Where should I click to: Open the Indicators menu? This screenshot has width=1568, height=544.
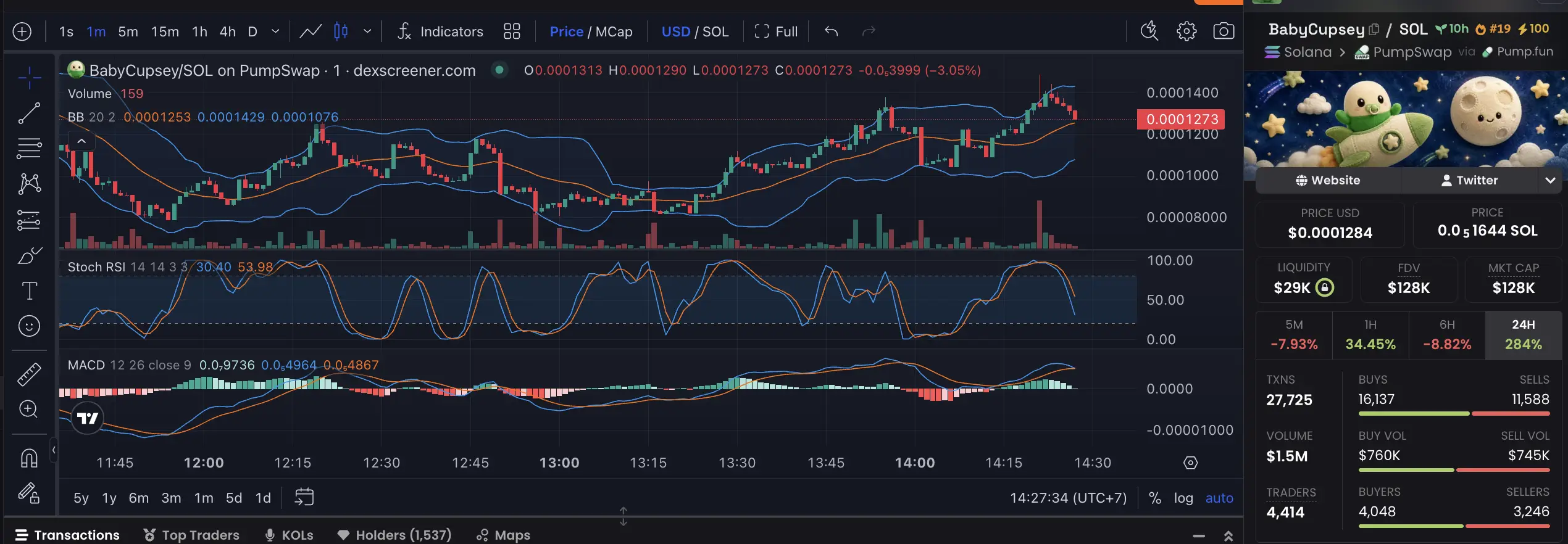point(440,31)
